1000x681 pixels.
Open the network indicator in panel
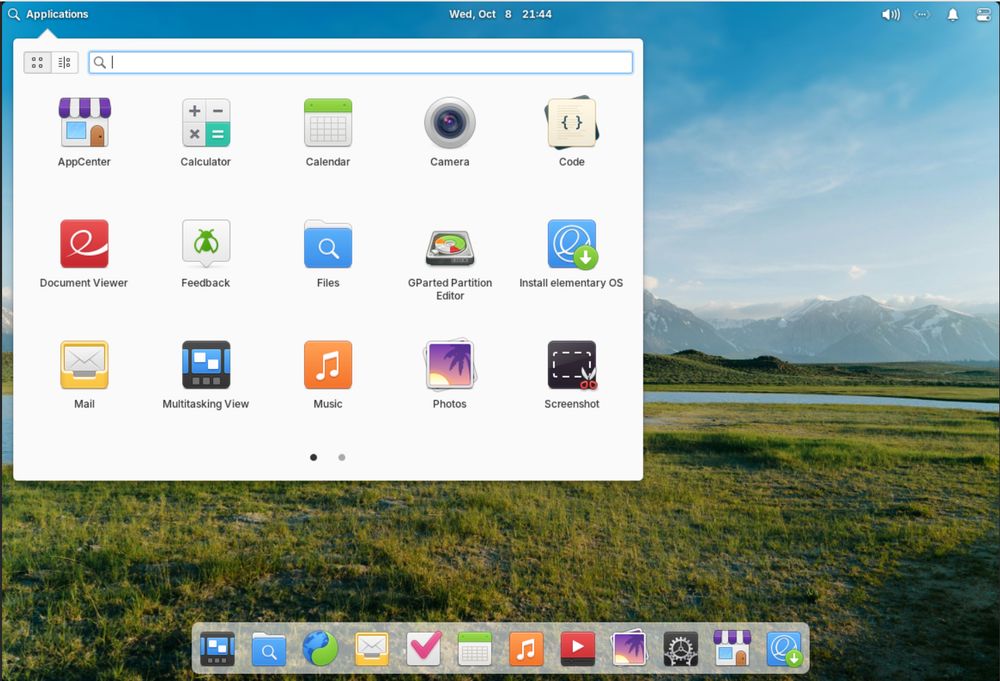coord(922,14)
